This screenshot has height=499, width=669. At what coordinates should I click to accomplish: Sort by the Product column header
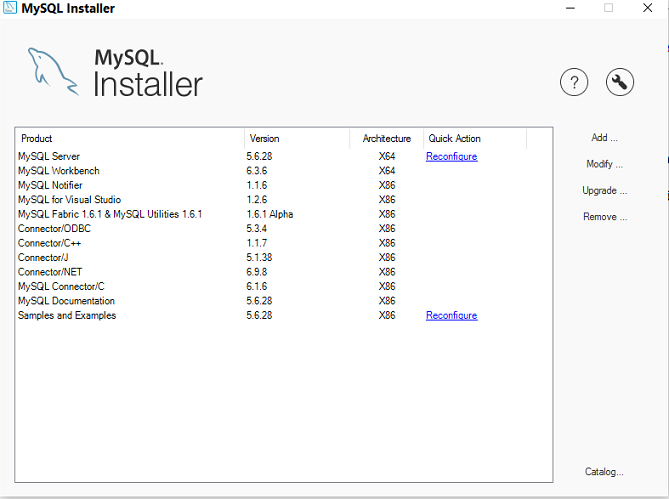tap(130, 139)
